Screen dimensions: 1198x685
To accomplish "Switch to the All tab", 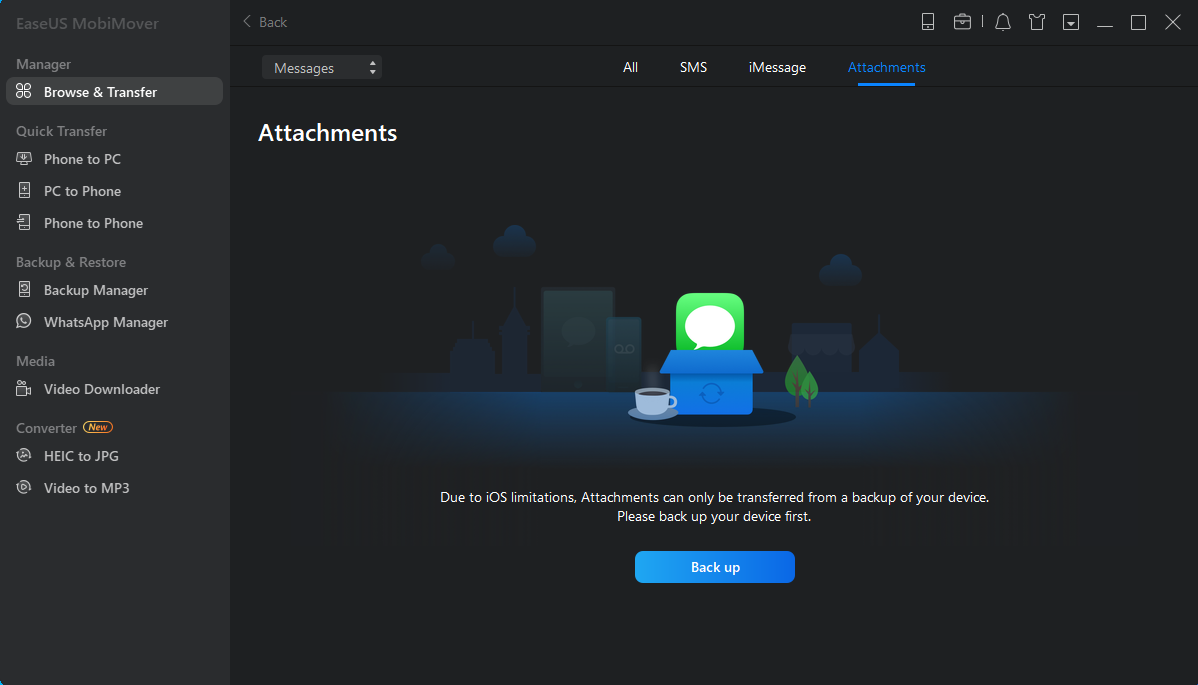I will (x=630, y=67).
